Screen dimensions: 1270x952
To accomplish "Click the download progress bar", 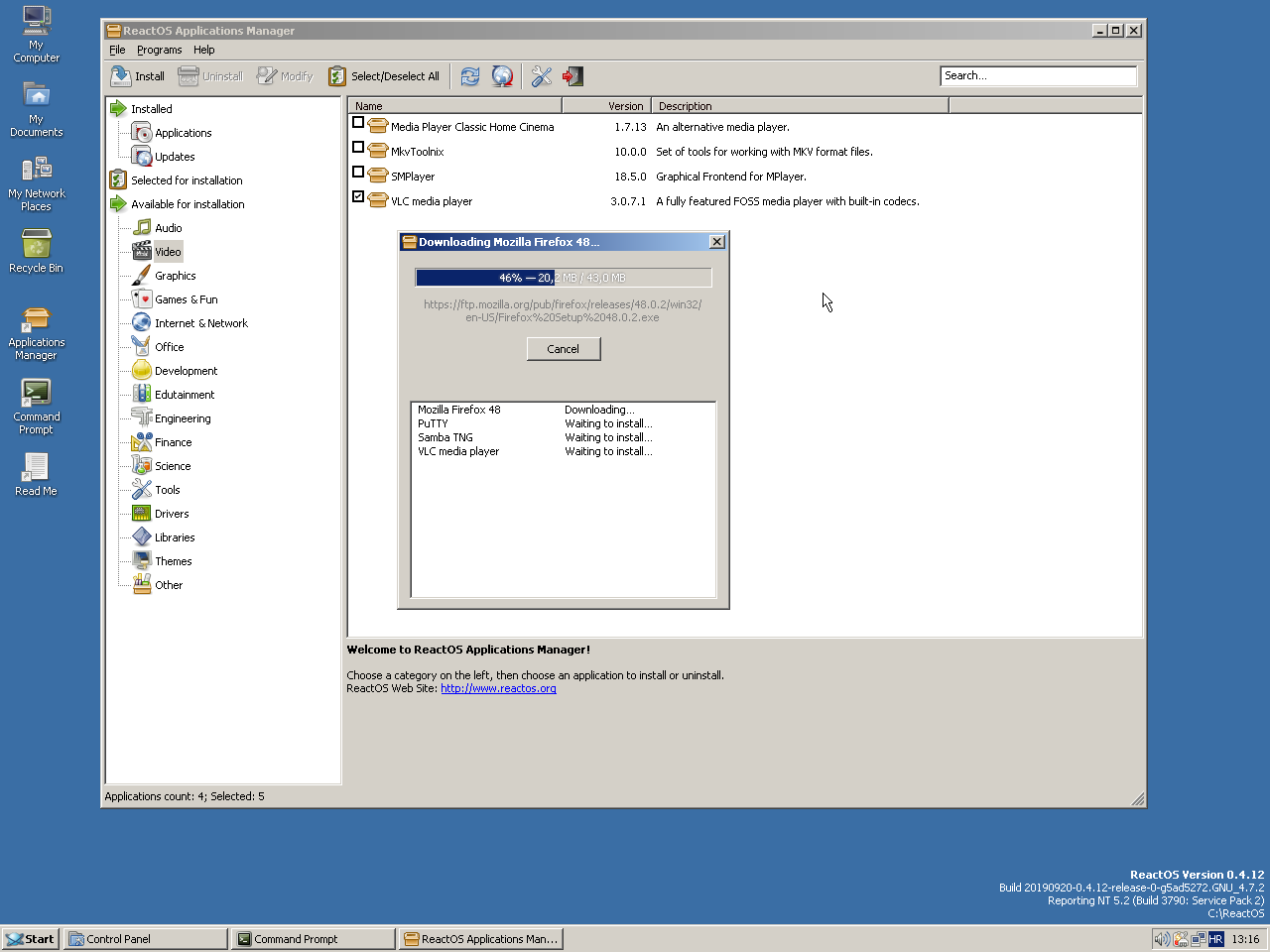I will [x=563, y=278].
